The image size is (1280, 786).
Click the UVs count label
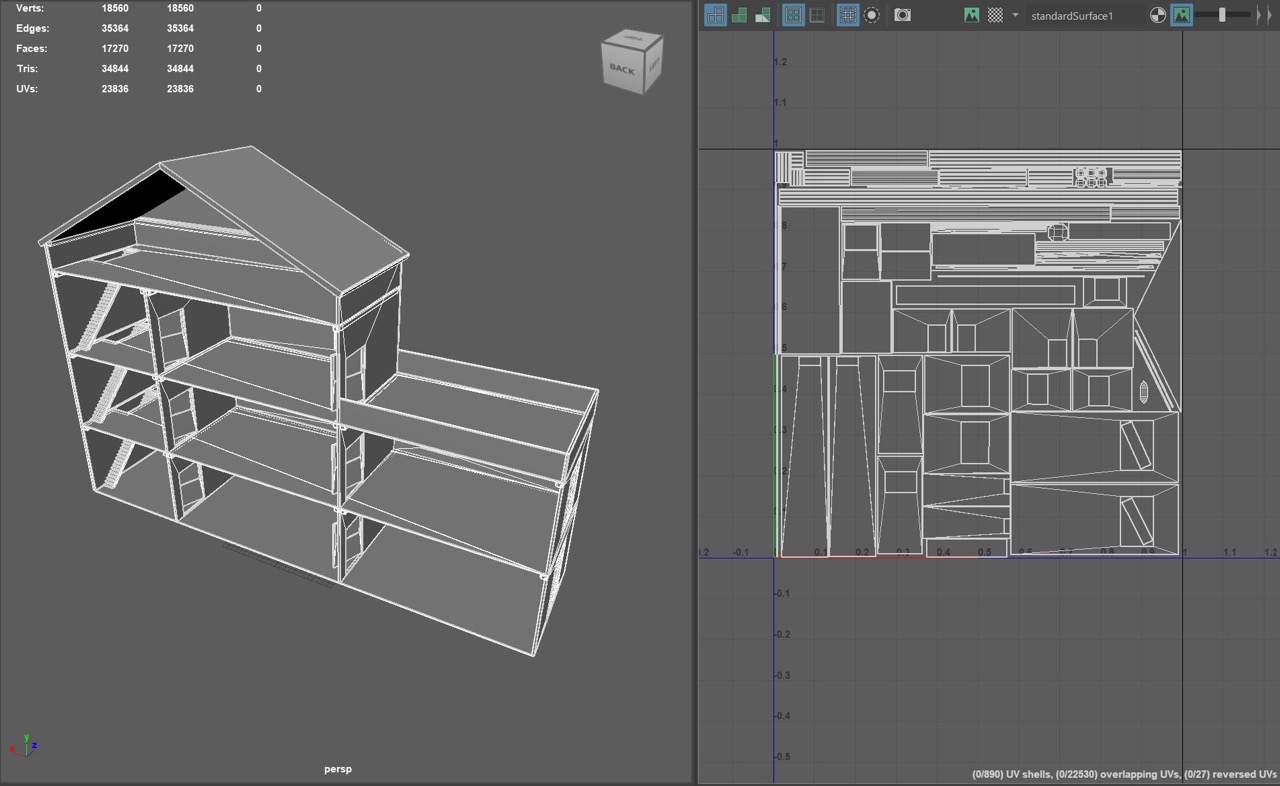28,89
